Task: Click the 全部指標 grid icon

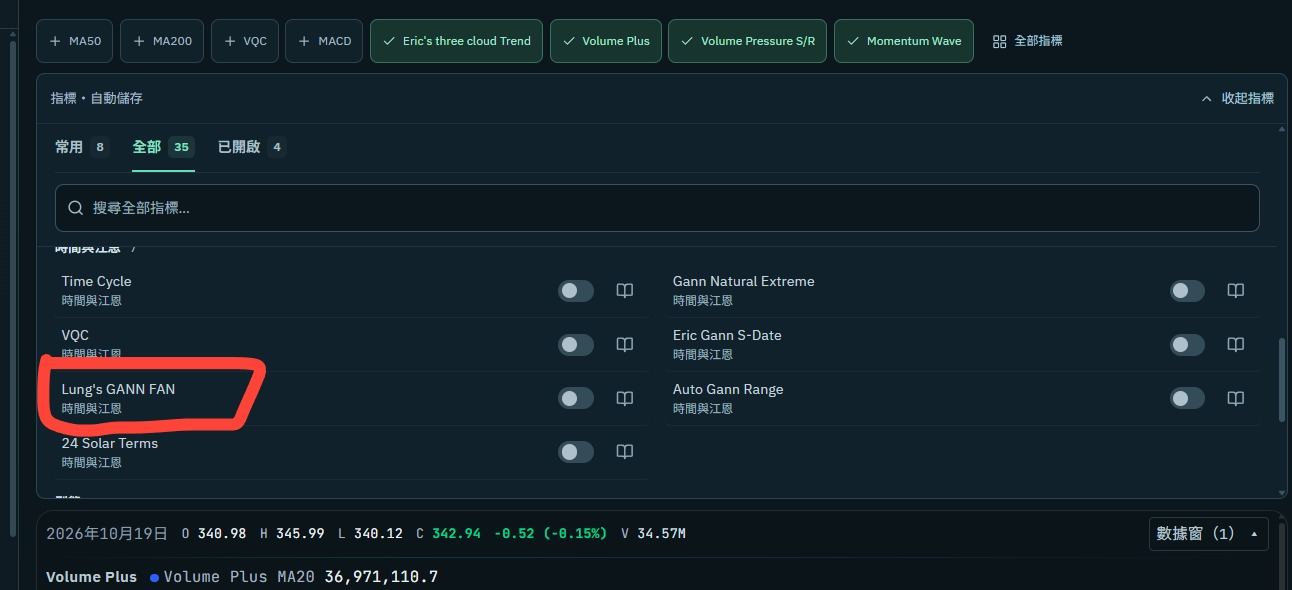Action: 999,41
